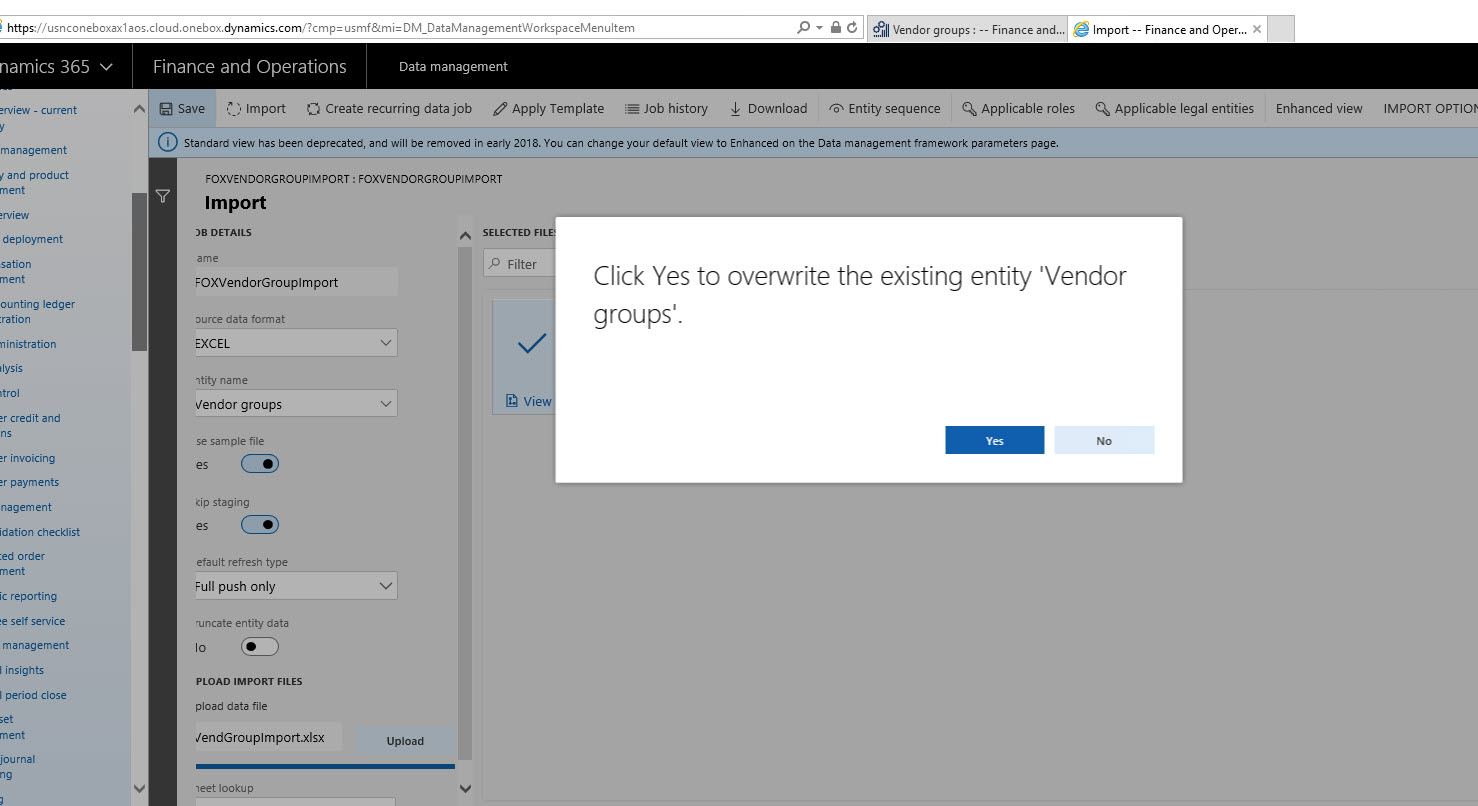Open the Default refresh type dropdown

pos(383,585)
